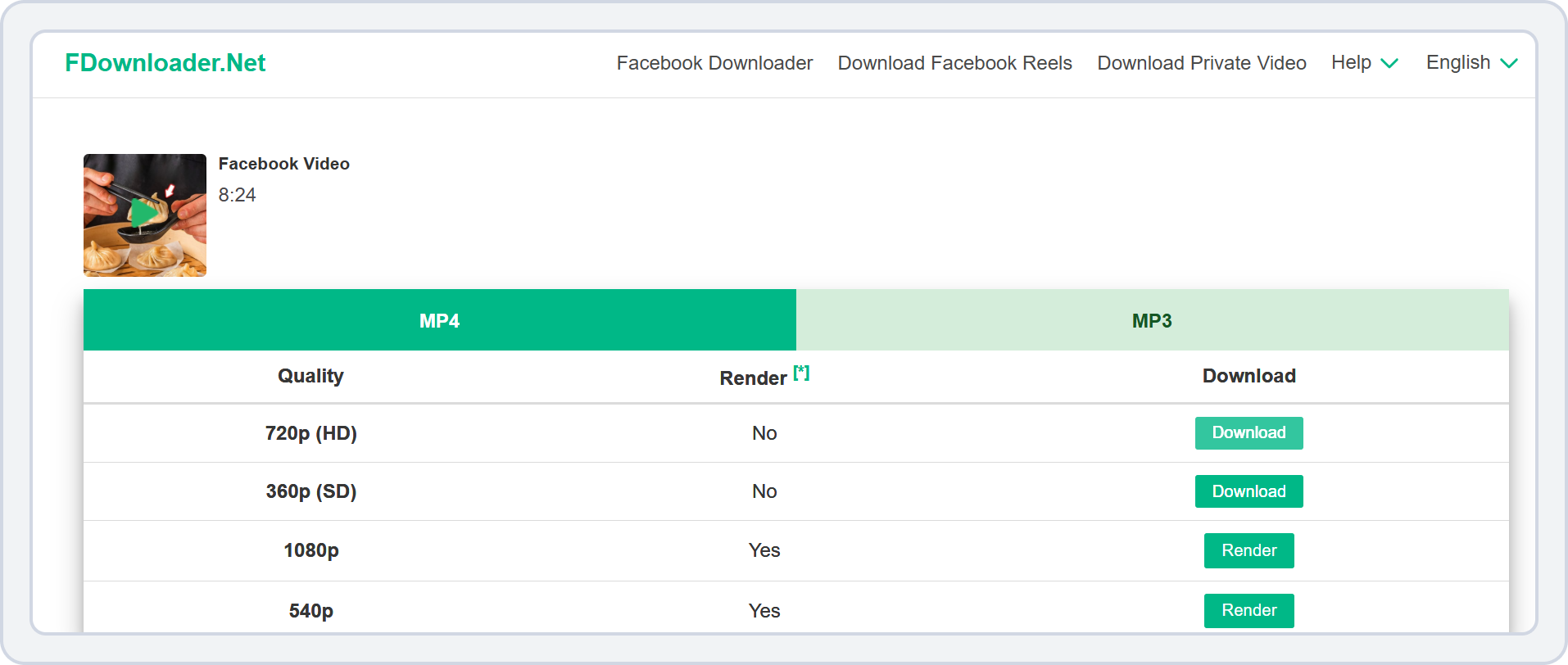The image size is (1568, 665).
Task: Expand the Help chevron arrow
Action: [1390, 63]
